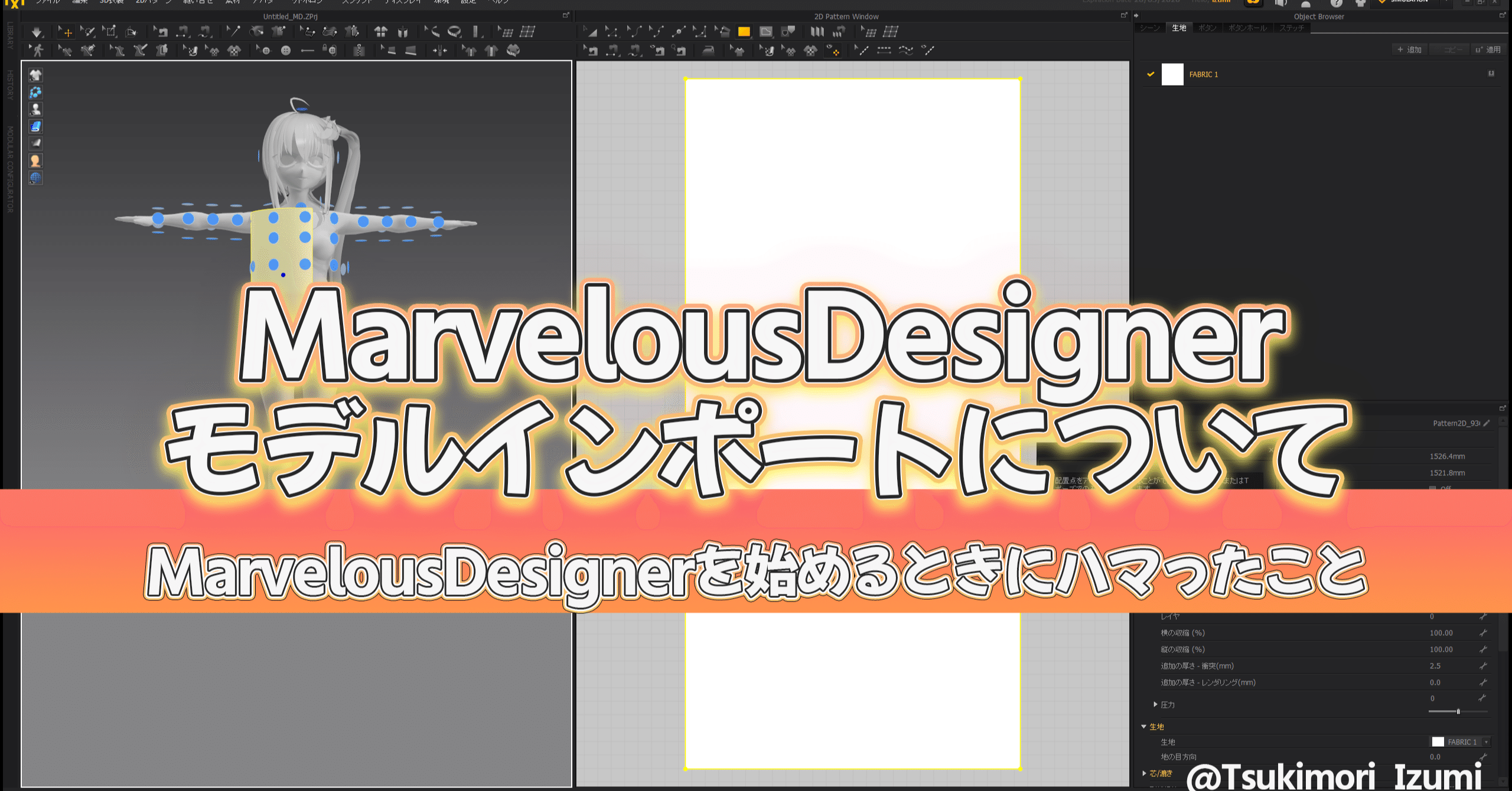Click the 横の収縮 (%) value field
The height and width of the screenshot is (791, 1512).
tap(1441, 633)
